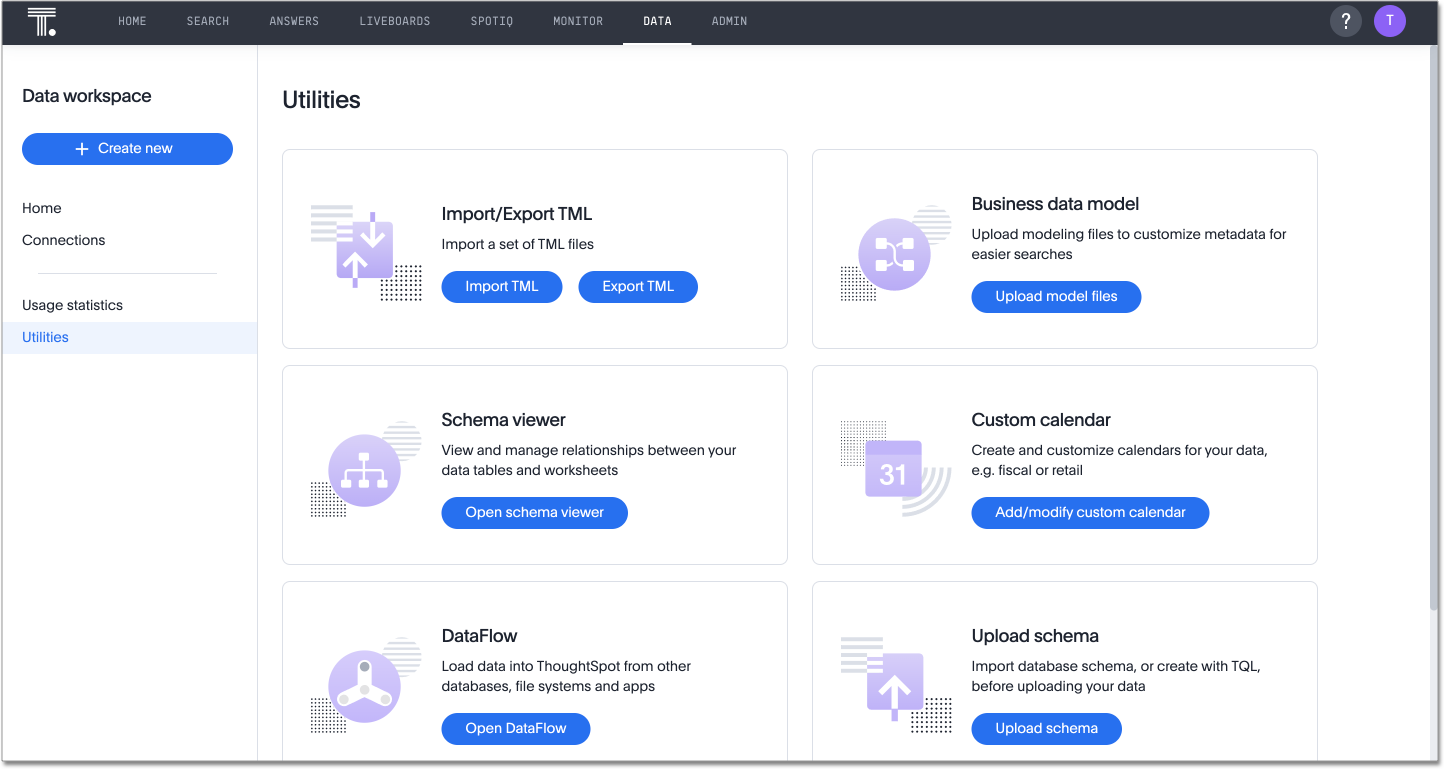Click the DataFlow card icon
Image resolution: width=1444 pixels, height=769 pixels.
[x=365, y=684]
